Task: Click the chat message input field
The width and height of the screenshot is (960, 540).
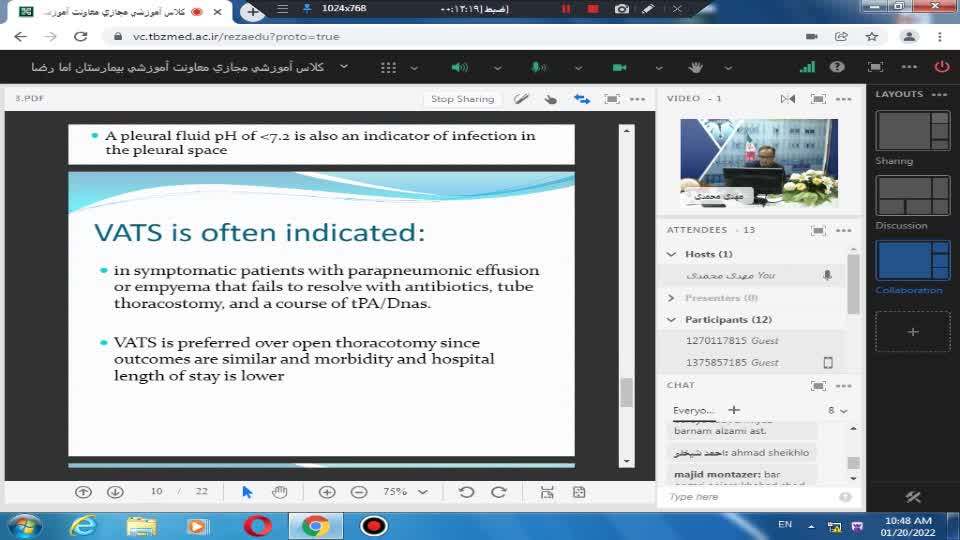Action: coord(750,497)
